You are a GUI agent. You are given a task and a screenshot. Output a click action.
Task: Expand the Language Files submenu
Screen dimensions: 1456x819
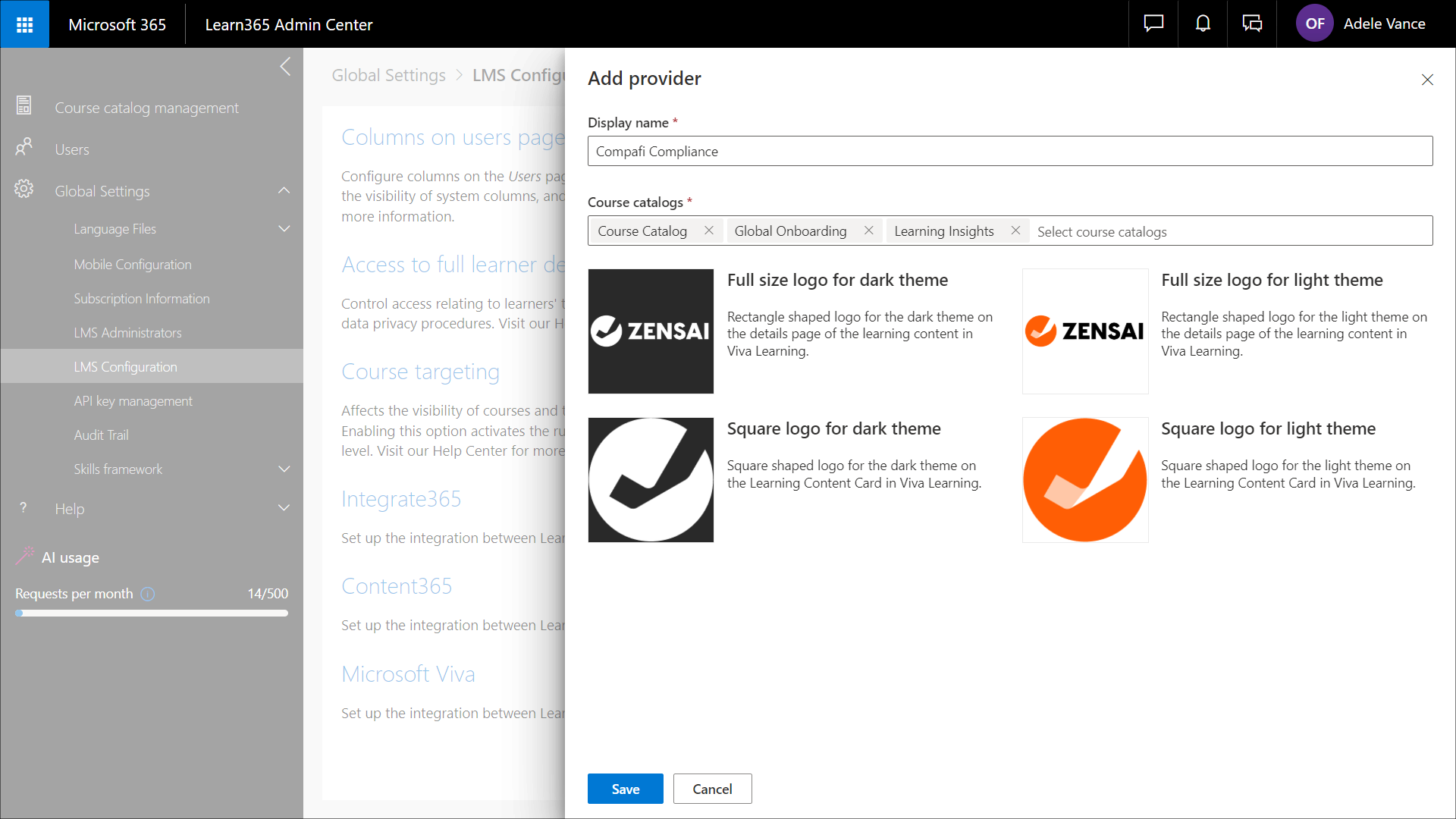(284, 229)
